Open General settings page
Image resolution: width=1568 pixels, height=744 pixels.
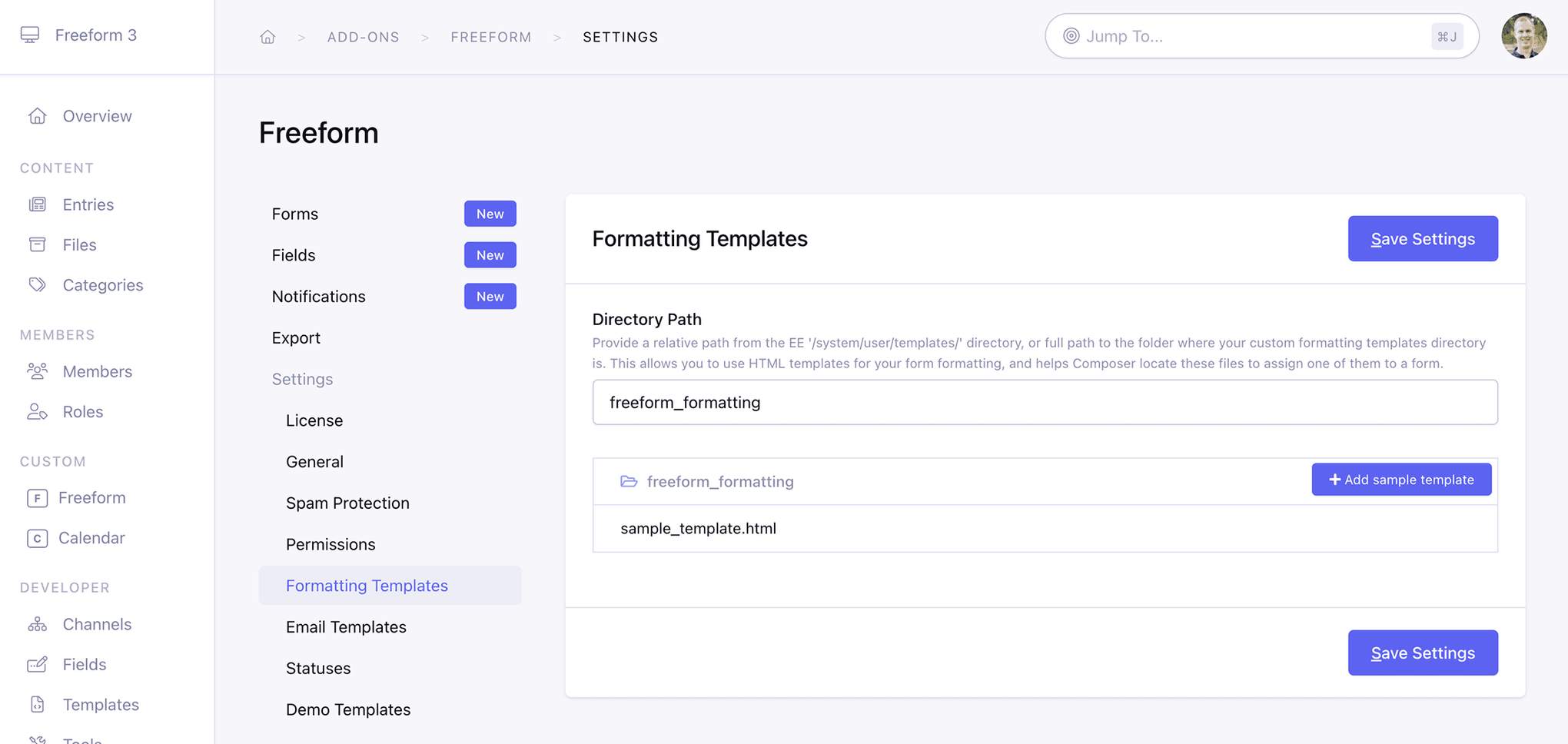point(314,462)
